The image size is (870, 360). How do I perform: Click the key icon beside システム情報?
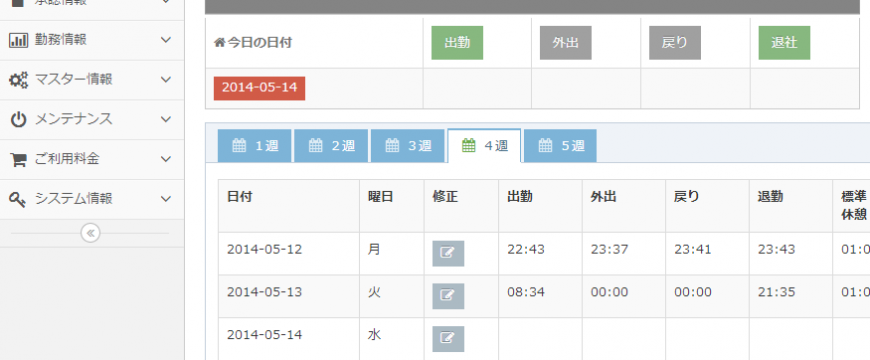click(x=18, y=199)
